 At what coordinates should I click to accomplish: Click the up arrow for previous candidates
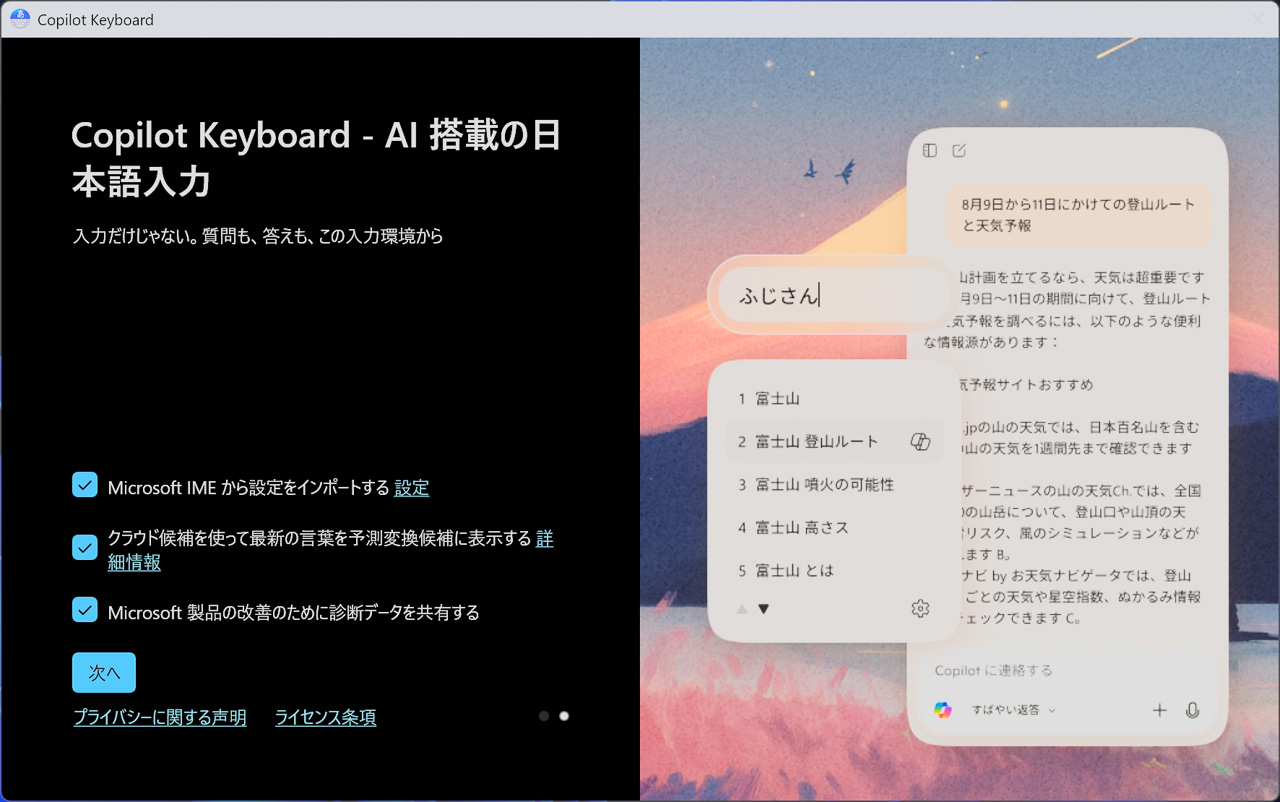[742, 609]
